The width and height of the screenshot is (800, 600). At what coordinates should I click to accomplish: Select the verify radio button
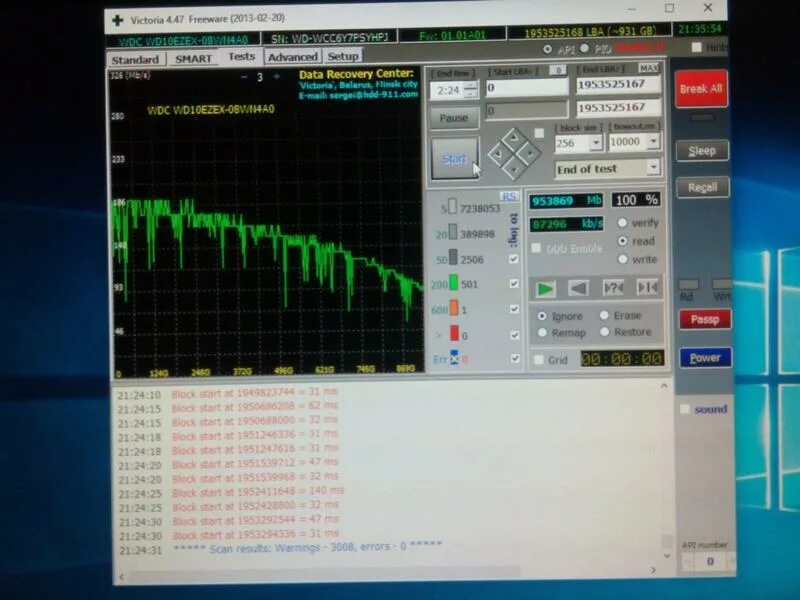622,223
